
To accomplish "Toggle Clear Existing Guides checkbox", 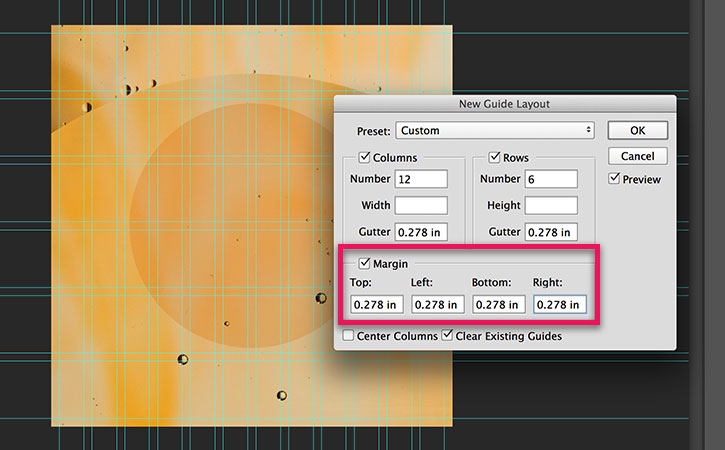I will click(x=447, y=335).
